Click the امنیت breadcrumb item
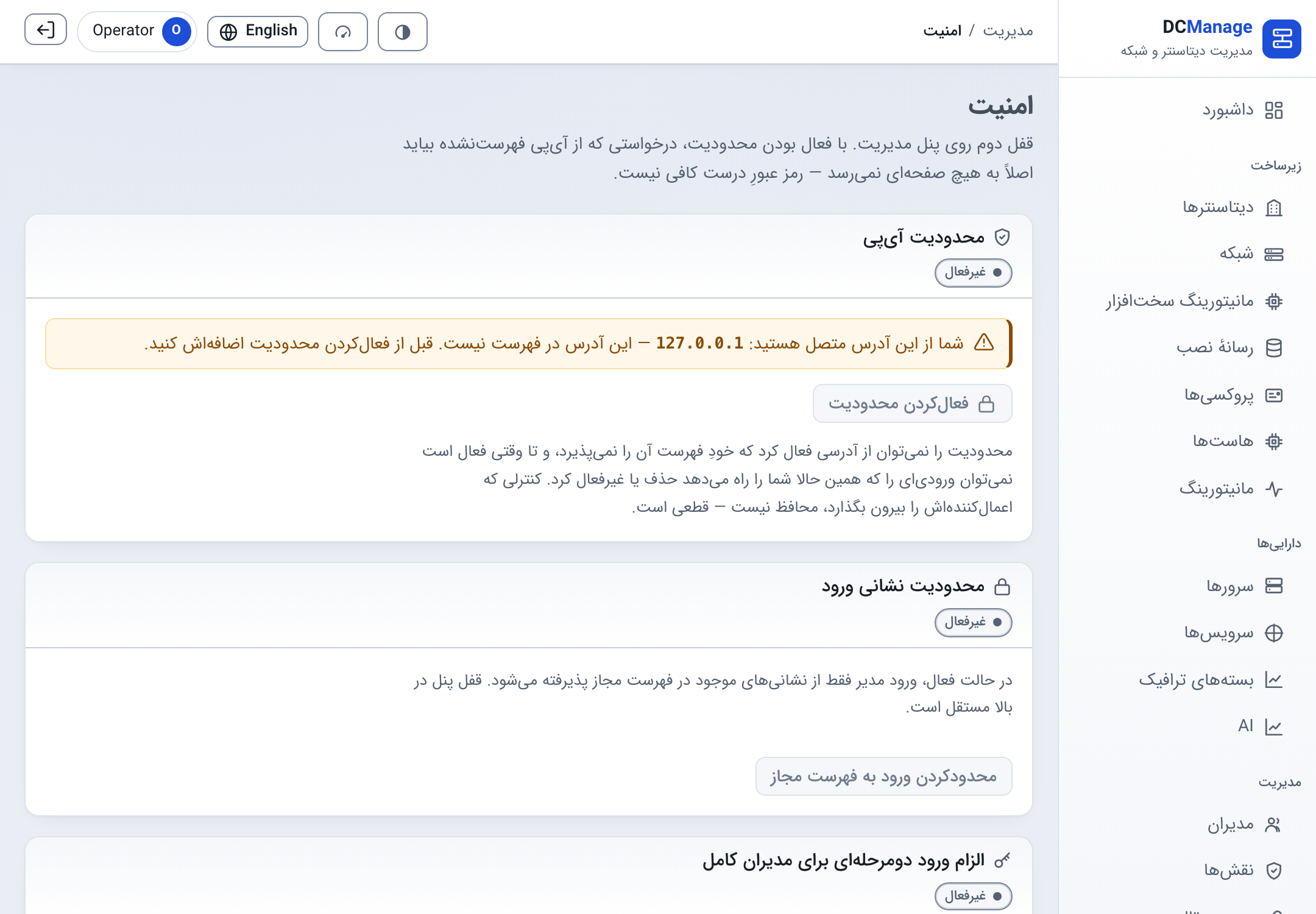Viewport: 1316px width, 914px height. click(942, 31)
